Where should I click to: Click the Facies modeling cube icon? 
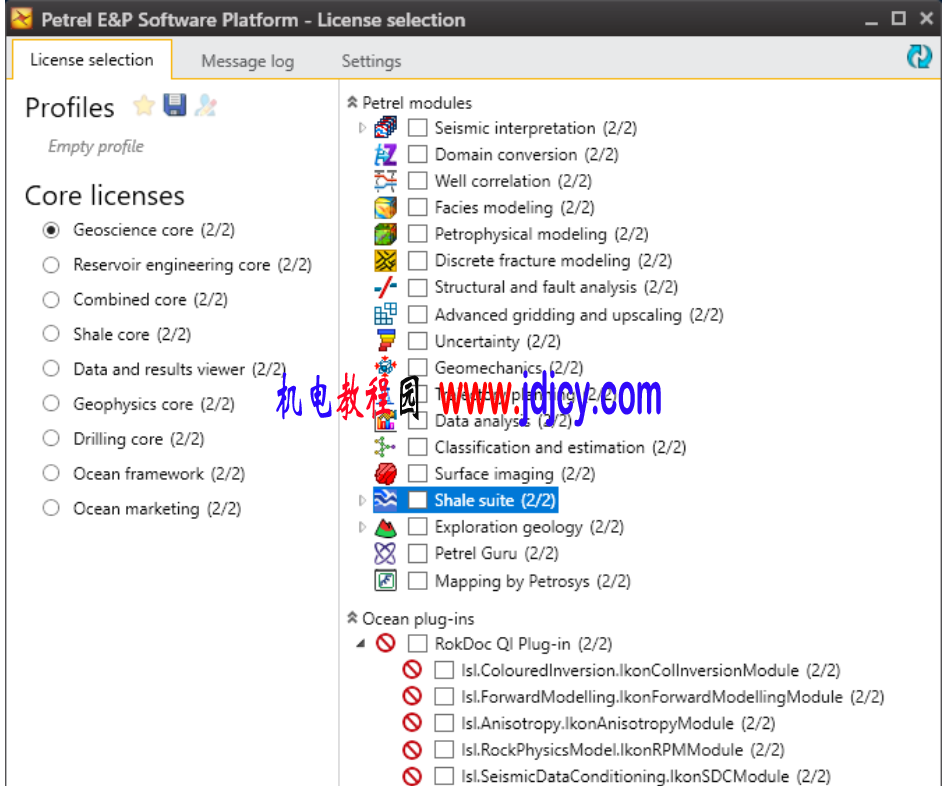tap(385, 207)
